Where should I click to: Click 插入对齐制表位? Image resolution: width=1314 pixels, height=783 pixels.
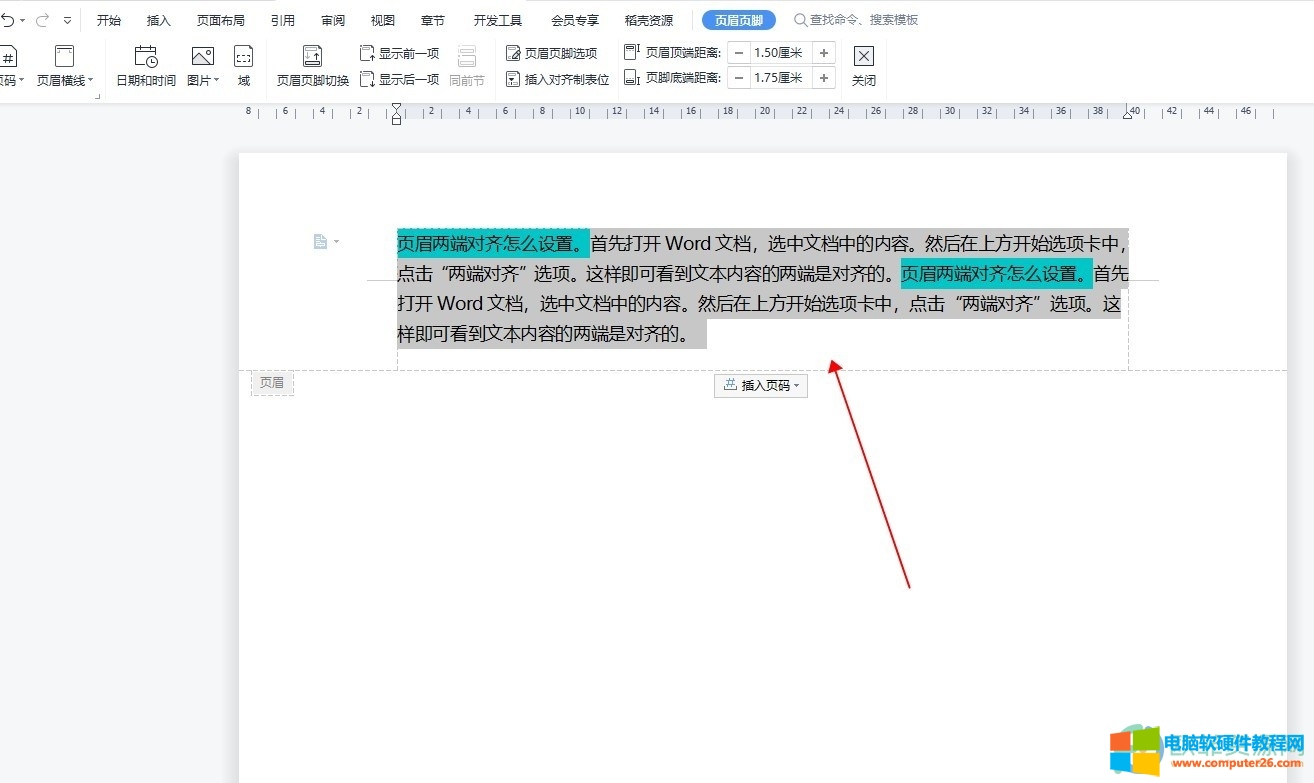[558, 79]
